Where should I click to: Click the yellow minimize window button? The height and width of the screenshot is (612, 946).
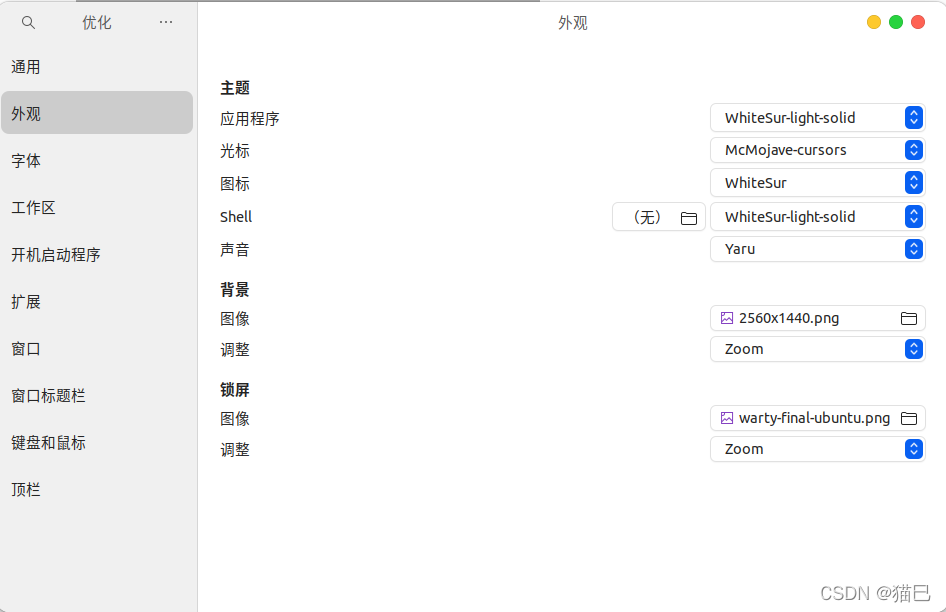pos(874,22)
